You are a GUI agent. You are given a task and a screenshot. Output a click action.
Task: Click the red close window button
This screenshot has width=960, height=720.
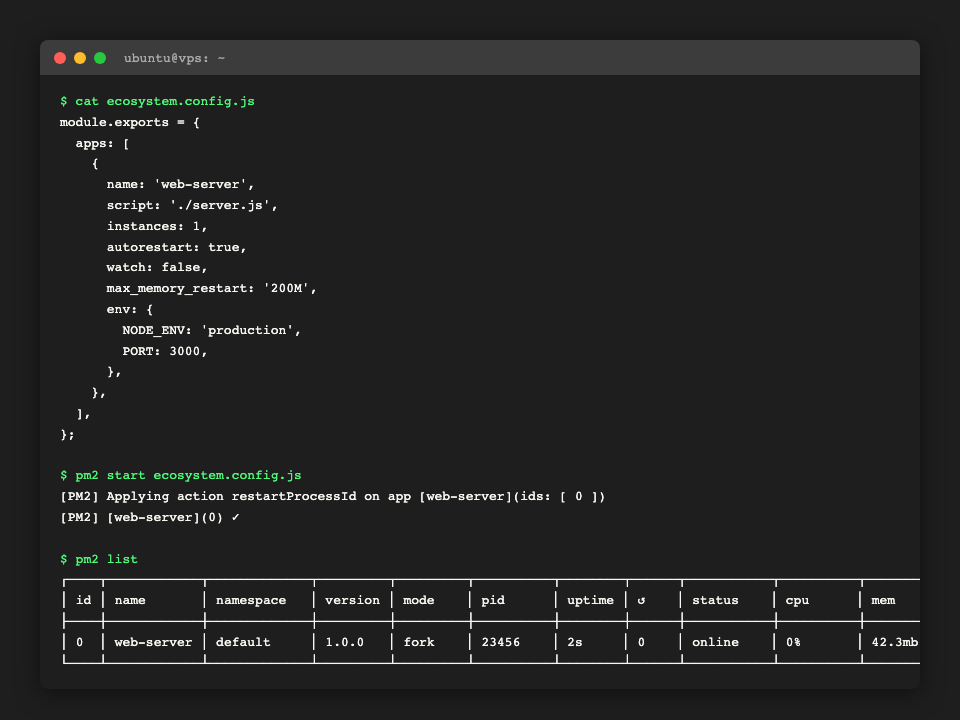click(60, 58)
